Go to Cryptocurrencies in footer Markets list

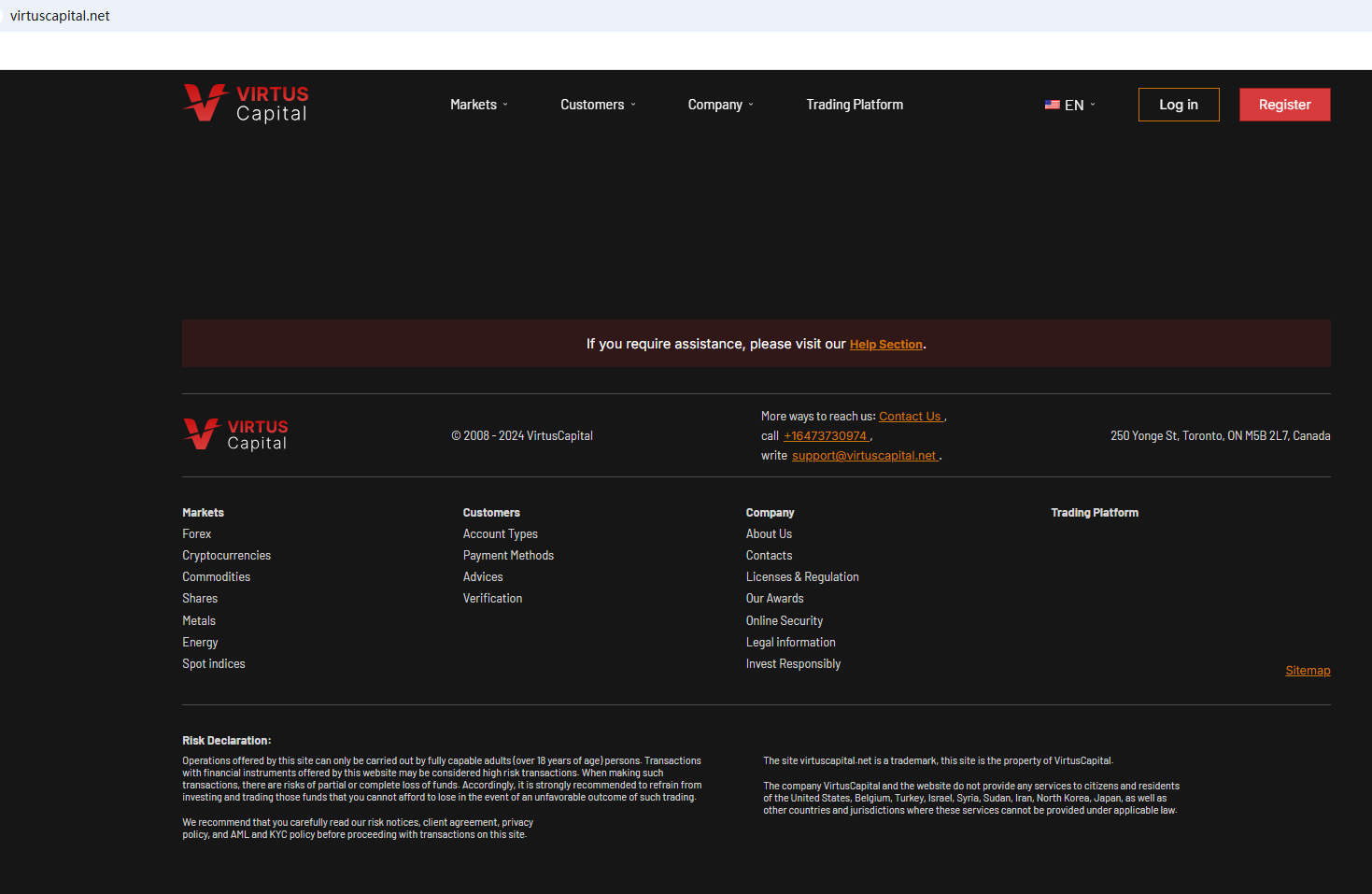pos(226,556)
